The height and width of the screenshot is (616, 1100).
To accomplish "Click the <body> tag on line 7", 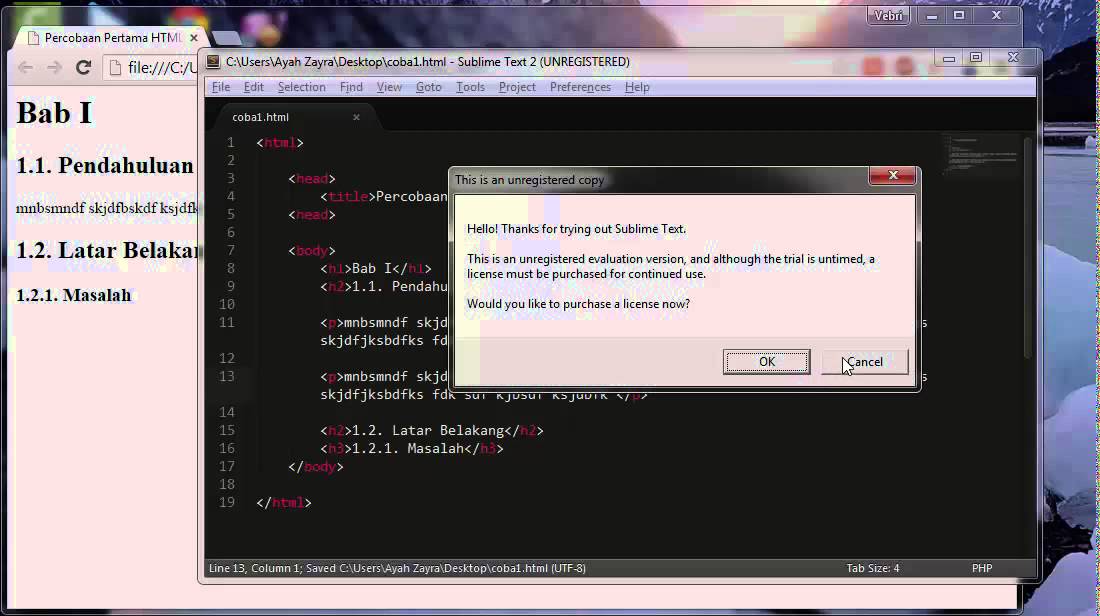I will pyautogui.click(x=312, y=250).
